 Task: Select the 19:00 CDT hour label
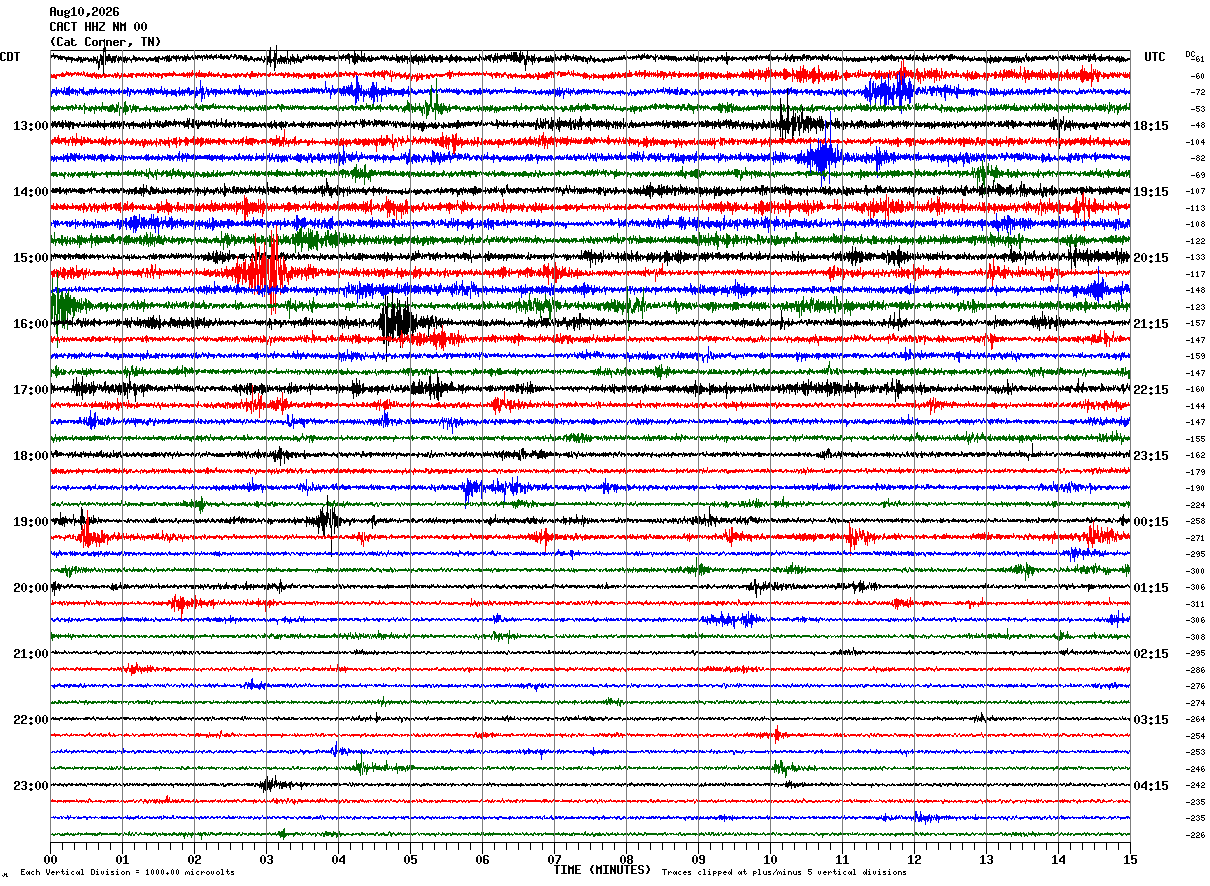coord(31,522)
